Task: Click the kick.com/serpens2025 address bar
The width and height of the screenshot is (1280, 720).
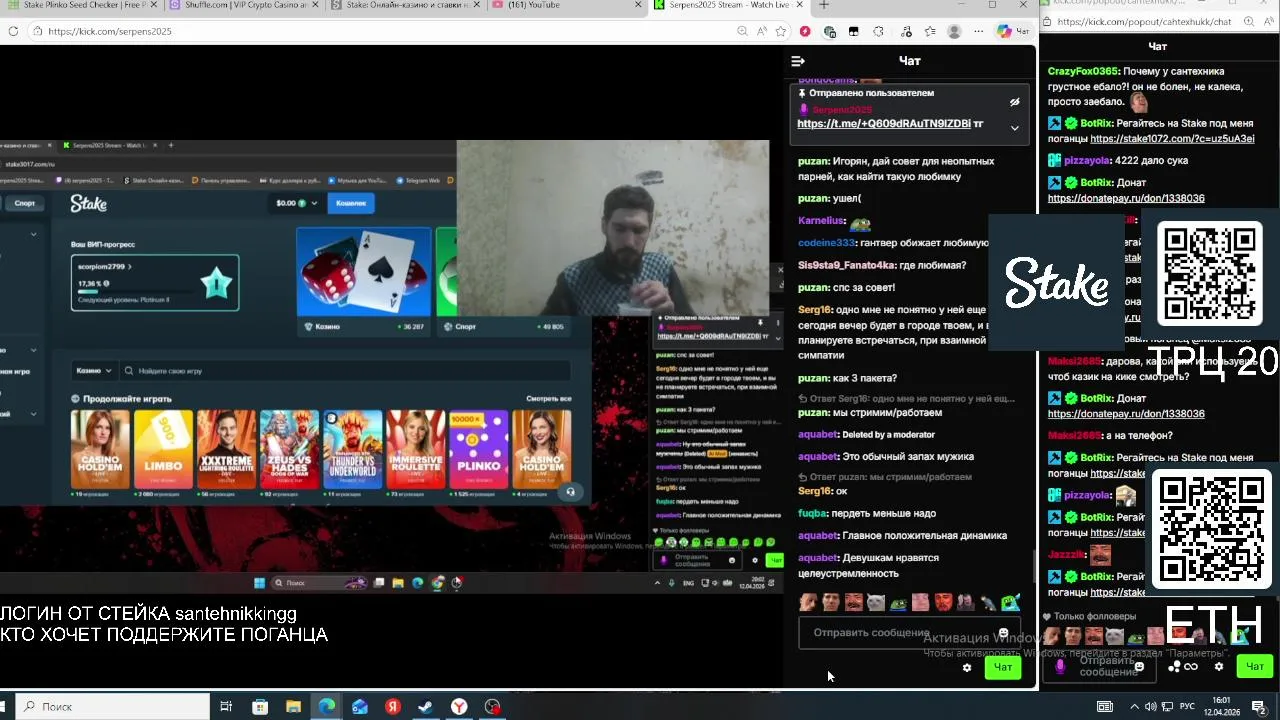Action: tap(380, 31)
